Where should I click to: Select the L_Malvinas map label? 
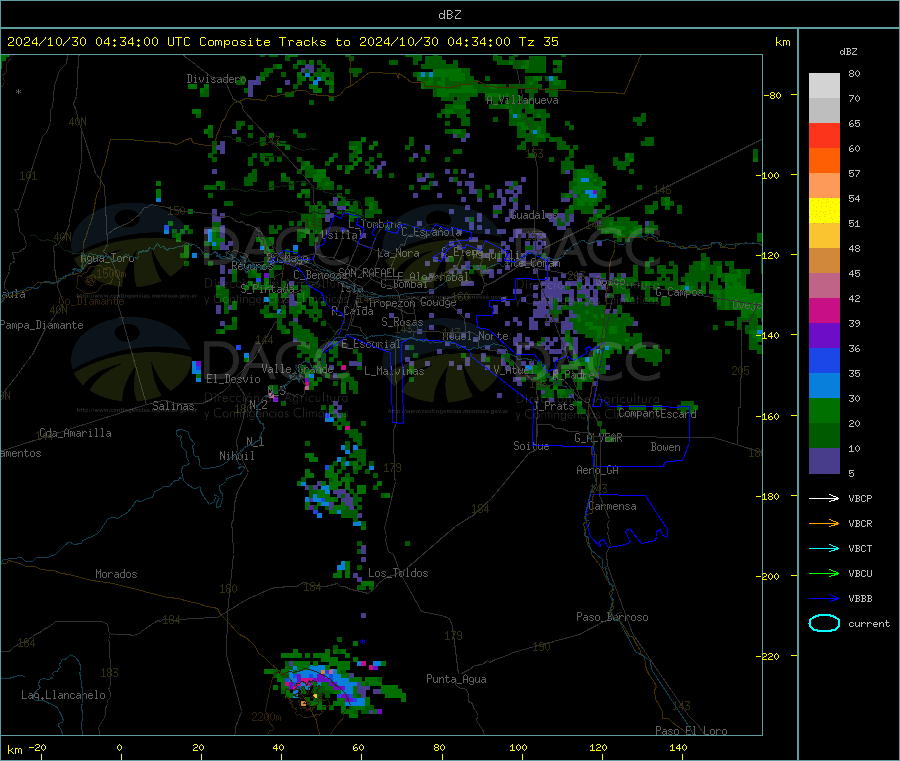[x=394, y=371]
